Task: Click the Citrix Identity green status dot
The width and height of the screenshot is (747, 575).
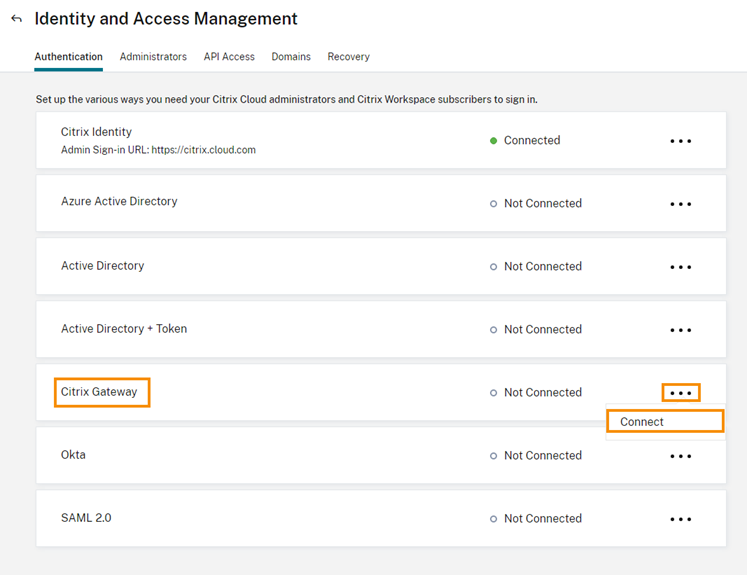Action: [494, 141]
